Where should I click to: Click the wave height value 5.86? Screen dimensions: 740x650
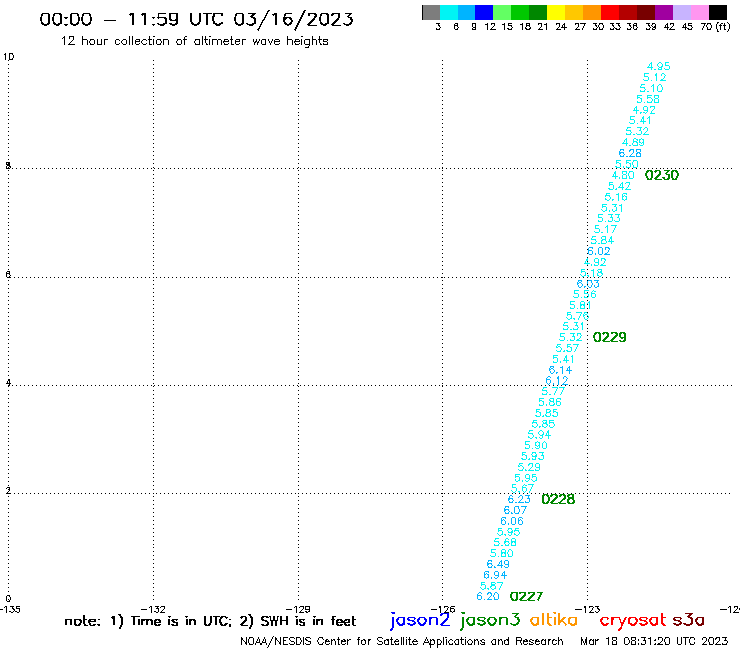coord(550,402)
